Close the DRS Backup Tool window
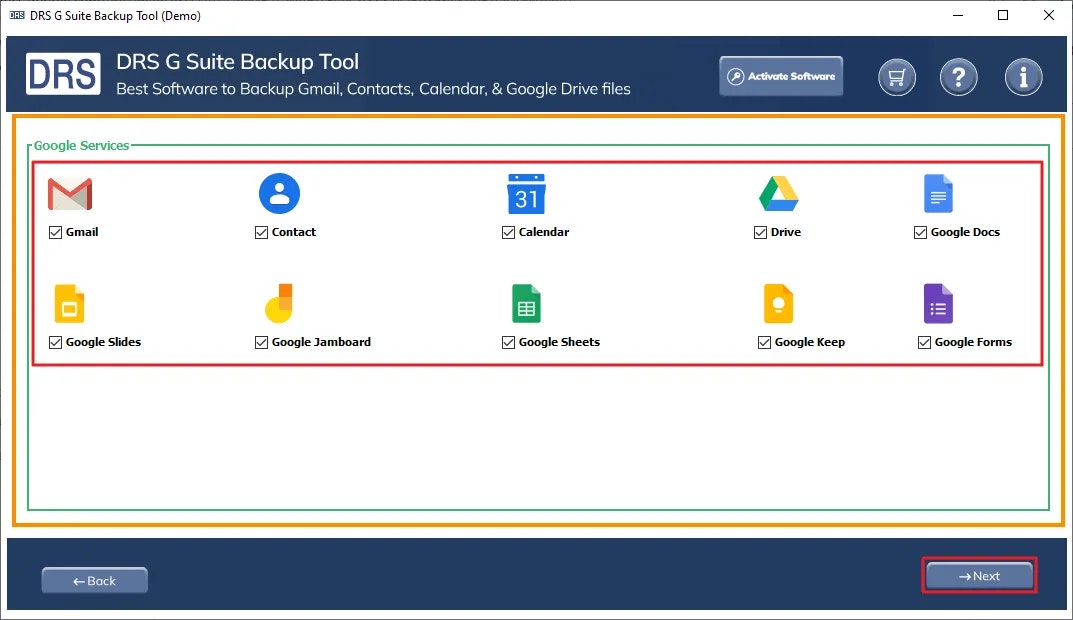 (x=1048, y=15)
